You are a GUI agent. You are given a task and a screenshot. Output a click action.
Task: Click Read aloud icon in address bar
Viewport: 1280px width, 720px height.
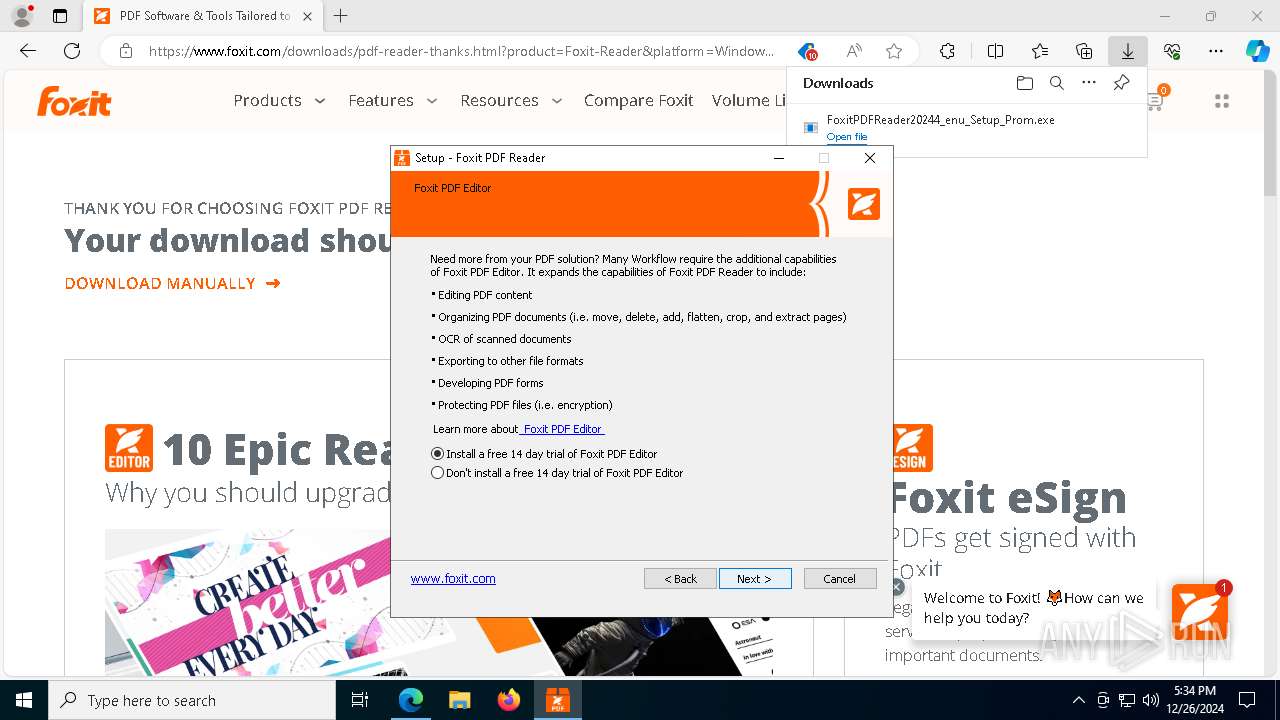pos(854,51)
